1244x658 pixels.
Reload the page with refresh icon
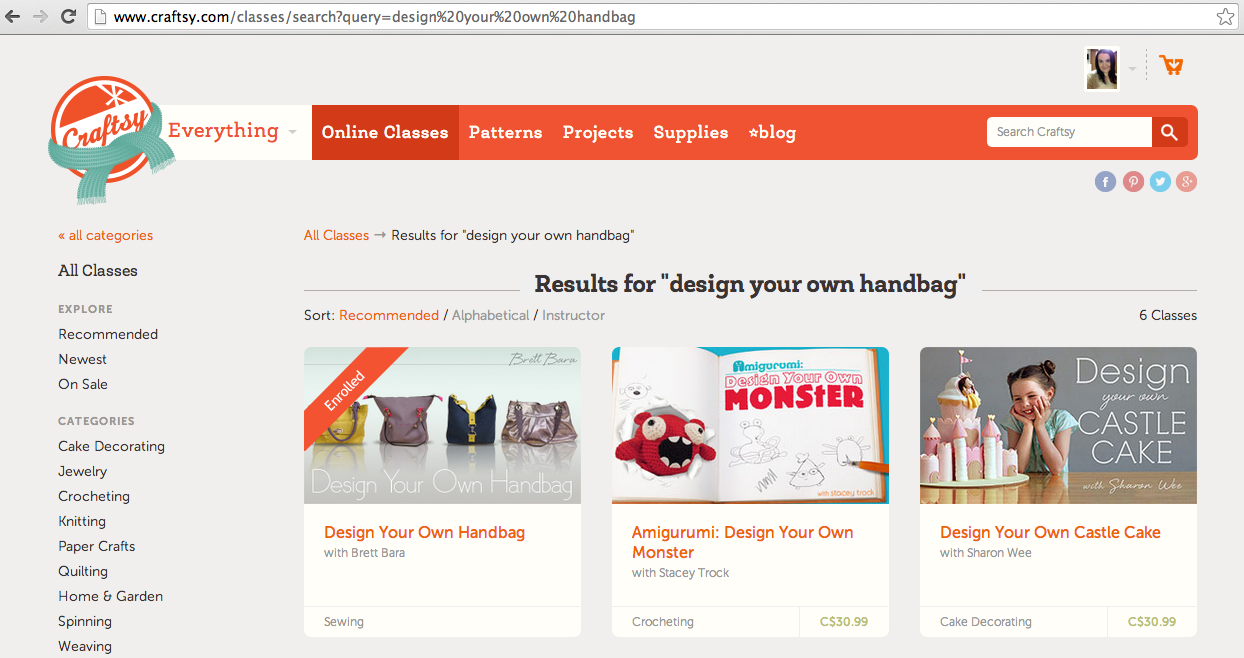[x=68, y=17]
